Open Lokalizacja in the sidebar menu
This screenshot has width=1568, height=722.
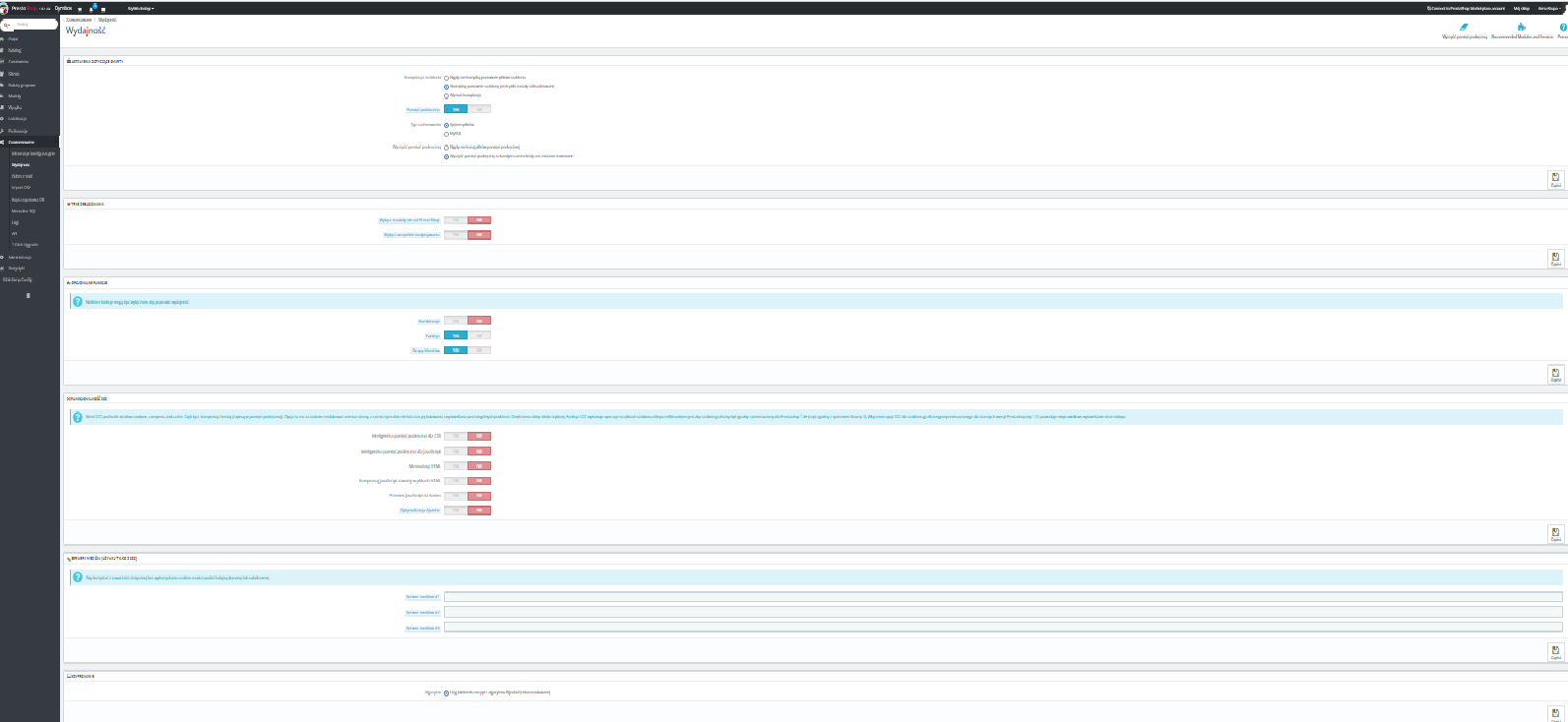18,119
